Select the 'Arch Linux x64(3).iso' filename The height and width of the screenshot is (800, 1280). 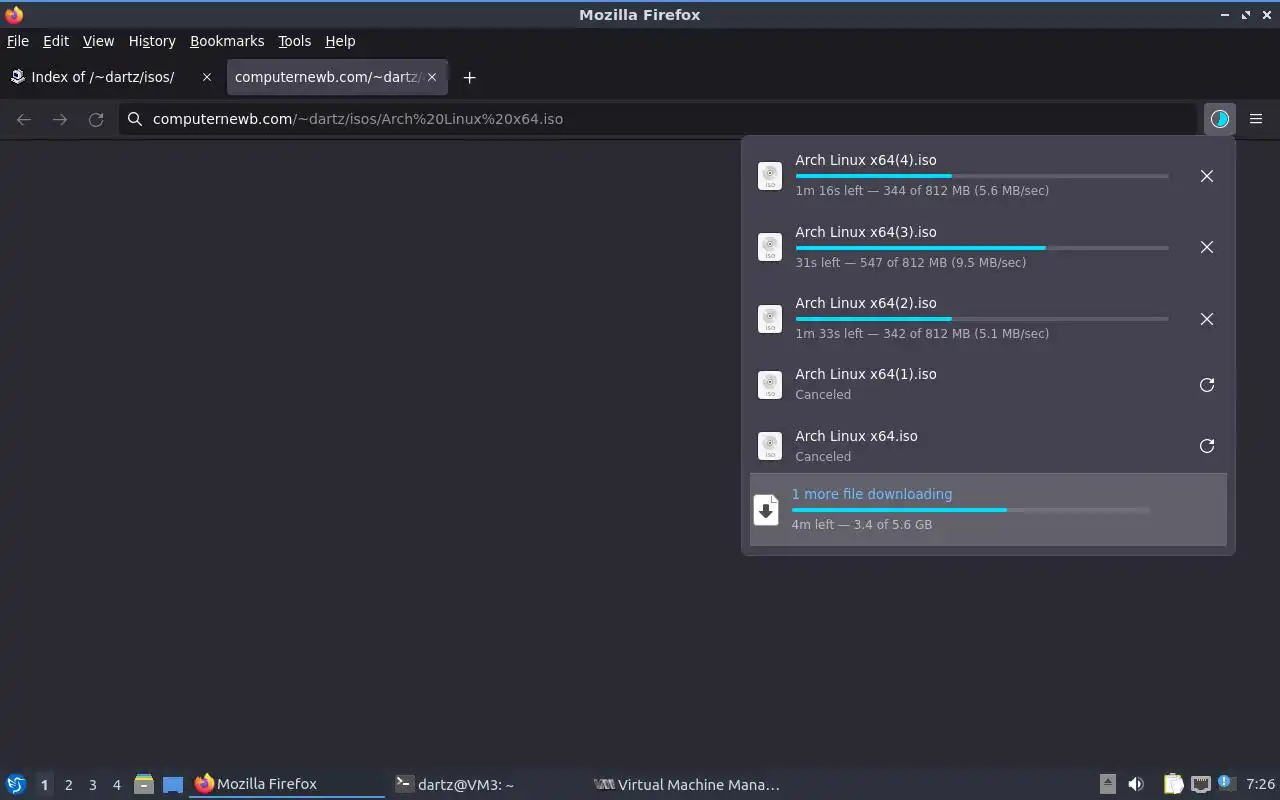tap(866, 232)
